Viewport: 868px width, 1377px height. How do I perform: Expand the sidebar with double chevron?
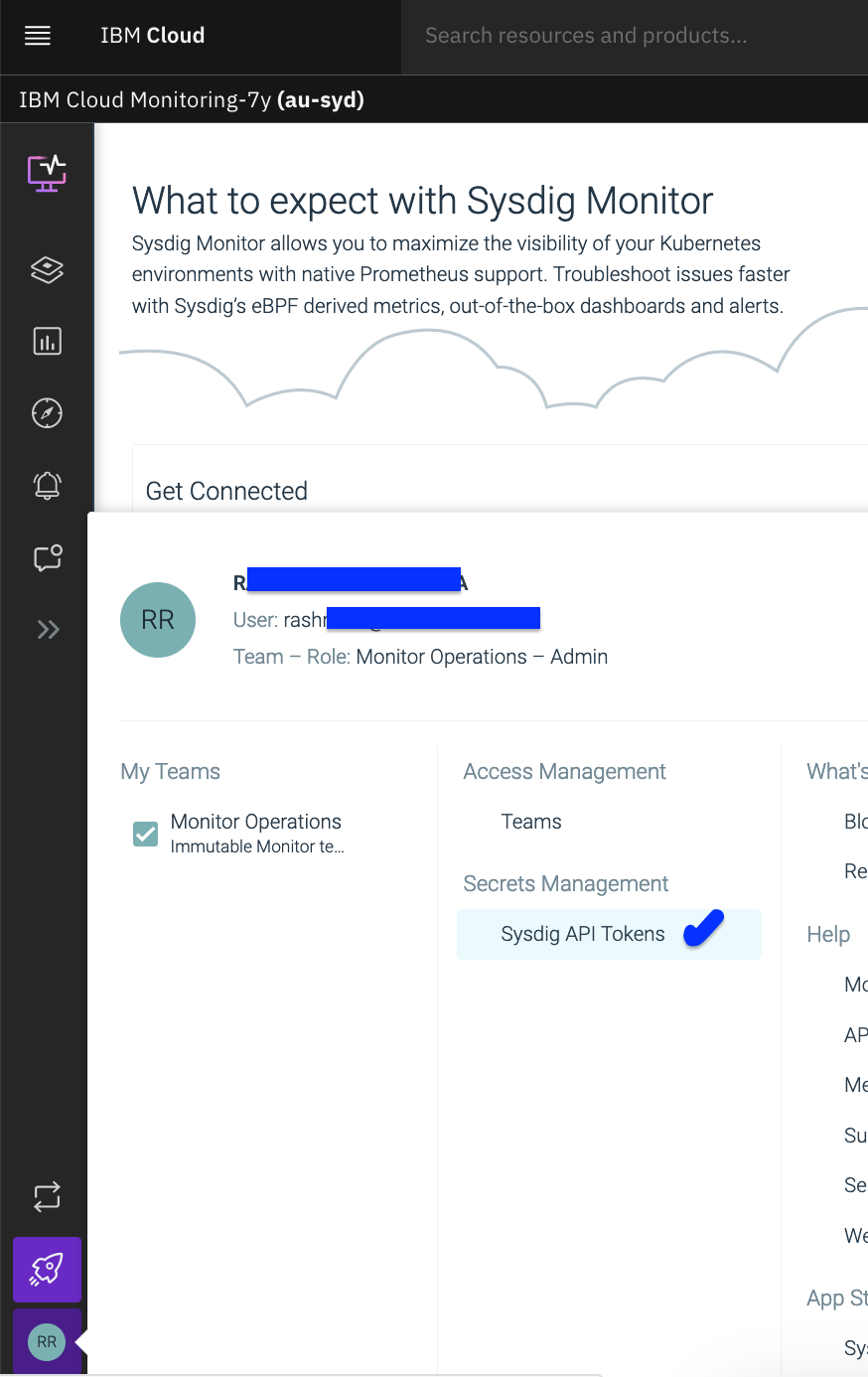coord(48,629)
